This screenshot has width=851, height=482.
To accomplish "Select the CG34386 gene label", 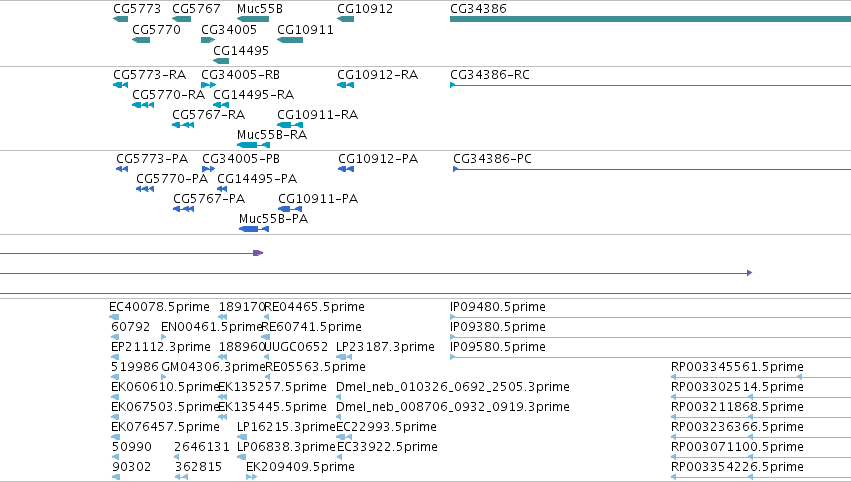I will 478,9.
